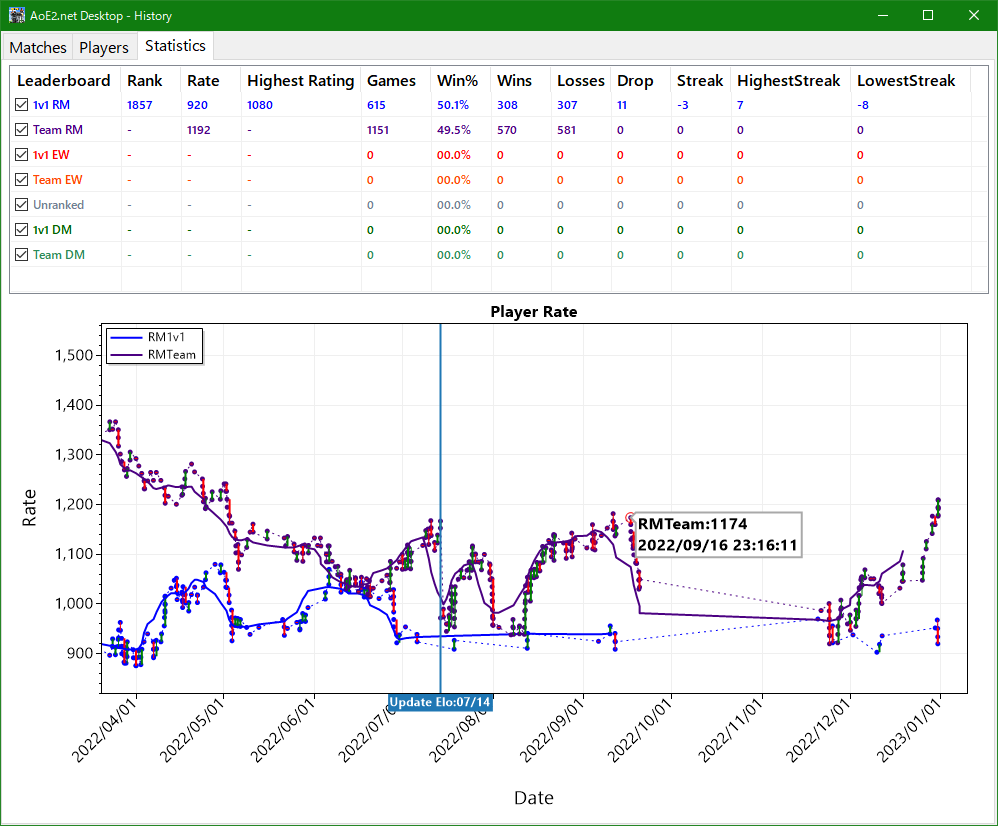Switch to the Matches tab

click(x=38, y=47)
